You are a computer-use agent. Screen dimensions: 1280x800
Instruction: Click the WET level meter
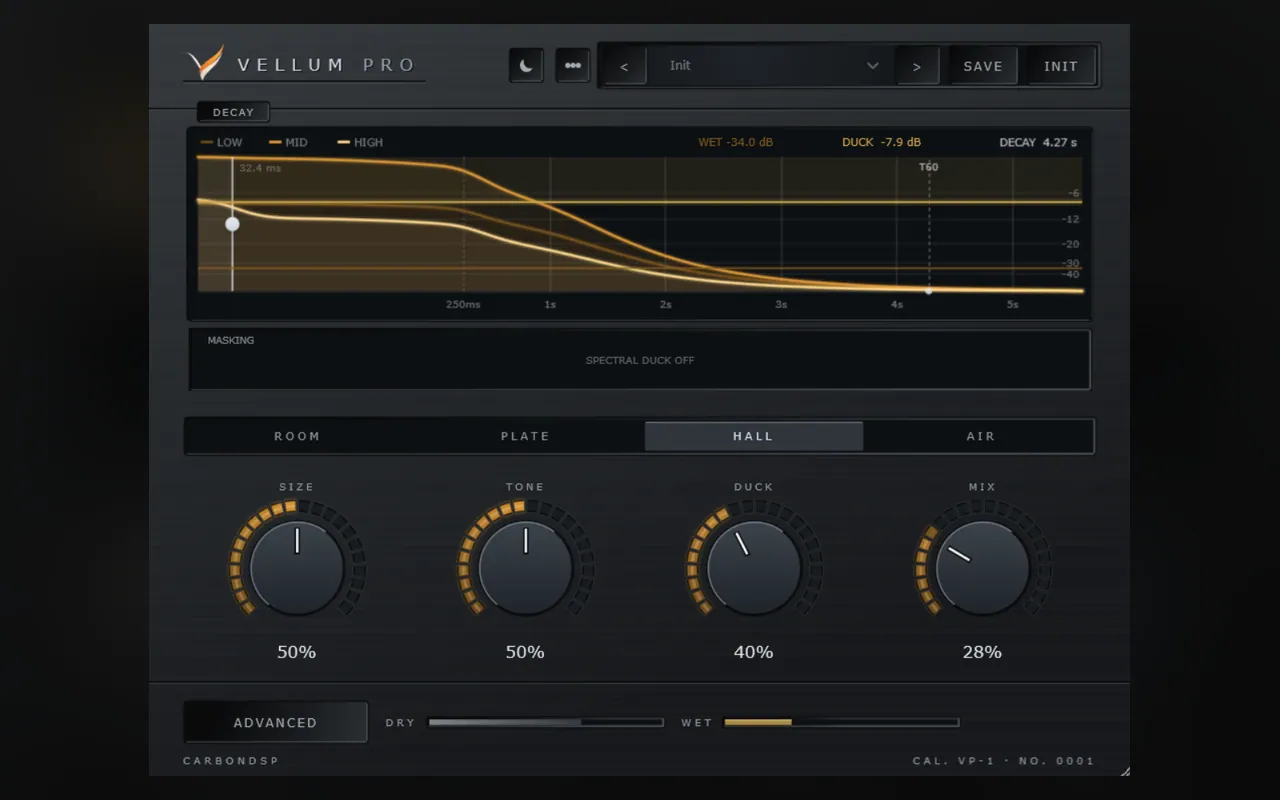point(841,722)
